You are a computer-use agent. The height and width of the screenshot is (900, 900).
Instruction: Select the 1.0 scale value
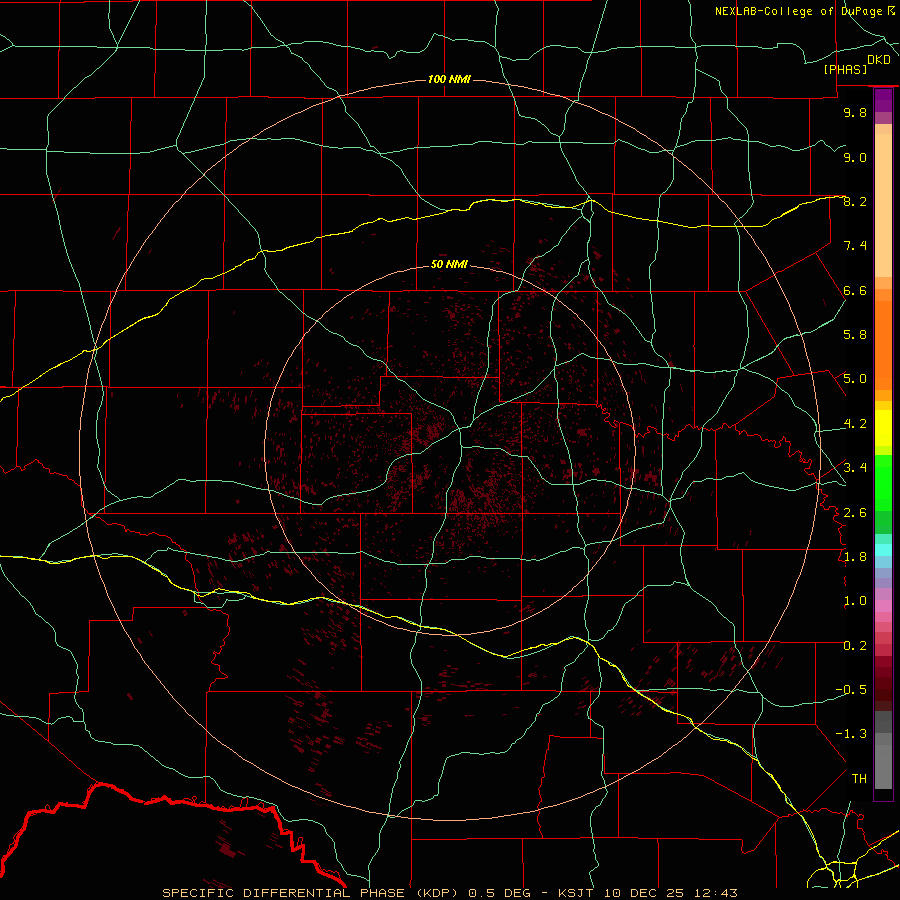pos(855,601)
